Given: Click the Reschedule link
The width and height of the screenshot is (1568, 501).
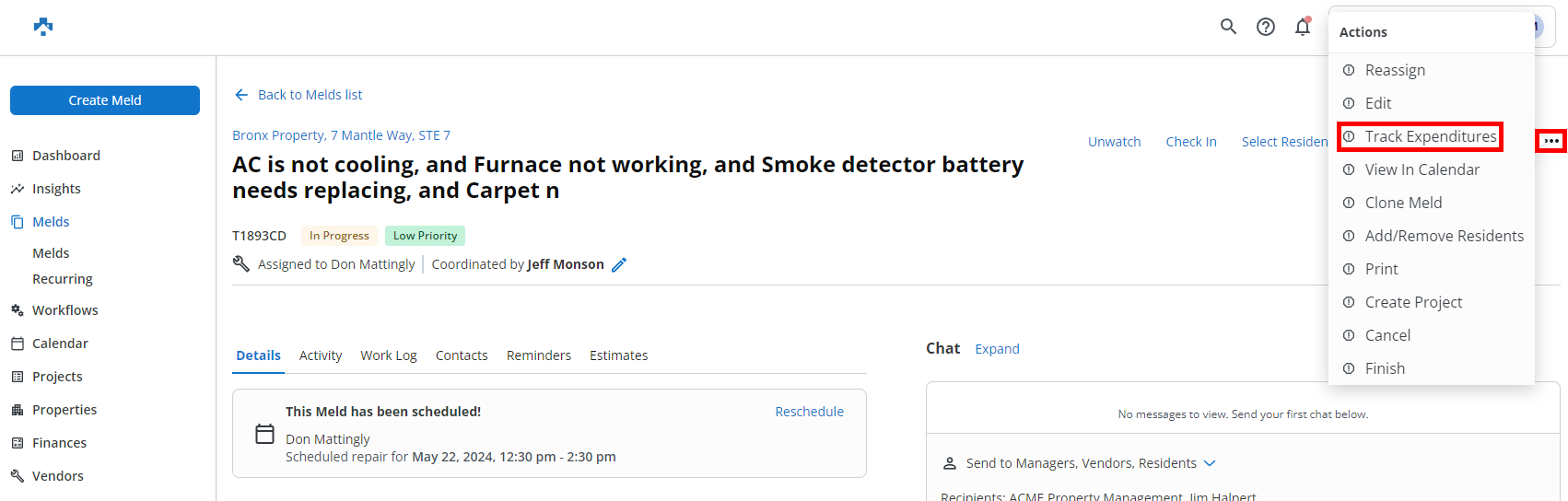Looking at the screenshot, I should pyautogui.click(x=809, y=412).
